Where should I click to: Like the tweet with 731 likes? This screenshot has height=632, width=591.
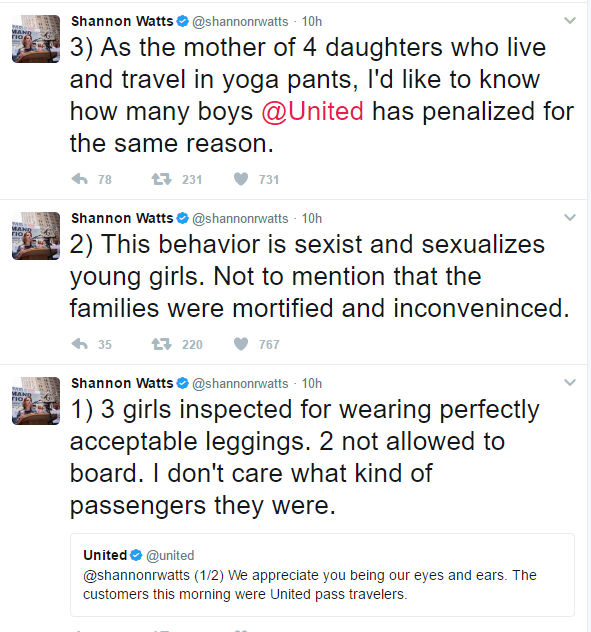[x=241, y=179]
